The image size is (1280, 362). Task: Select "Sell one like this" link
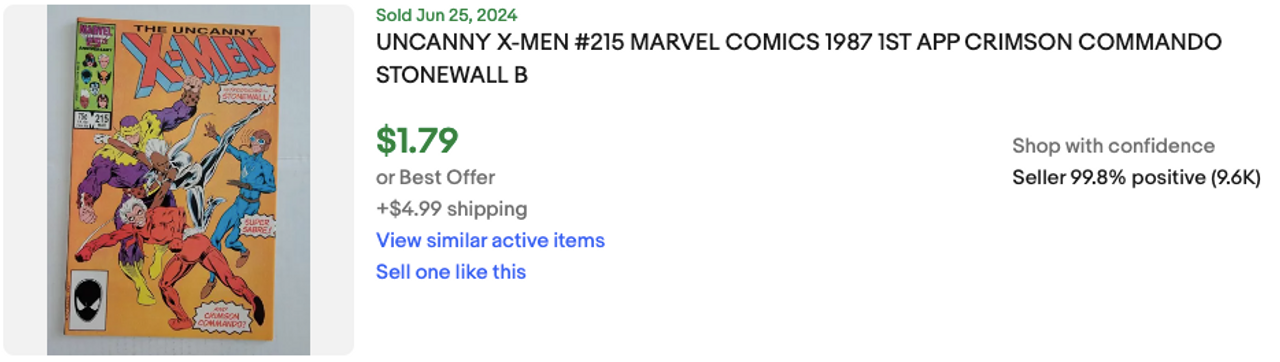[451, 272]
